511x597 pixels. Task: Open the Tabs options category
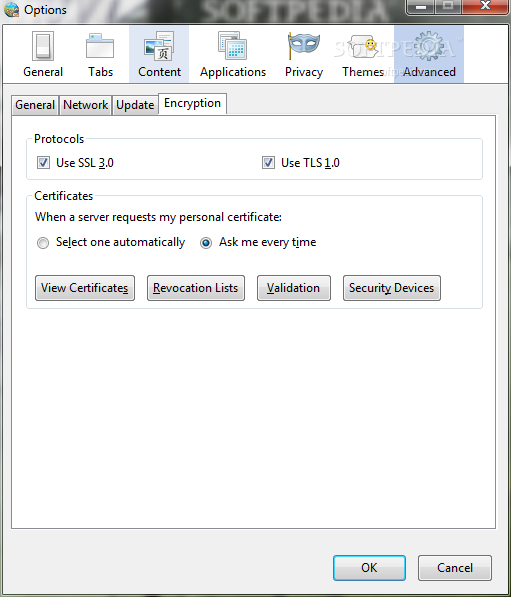[100, 54]
